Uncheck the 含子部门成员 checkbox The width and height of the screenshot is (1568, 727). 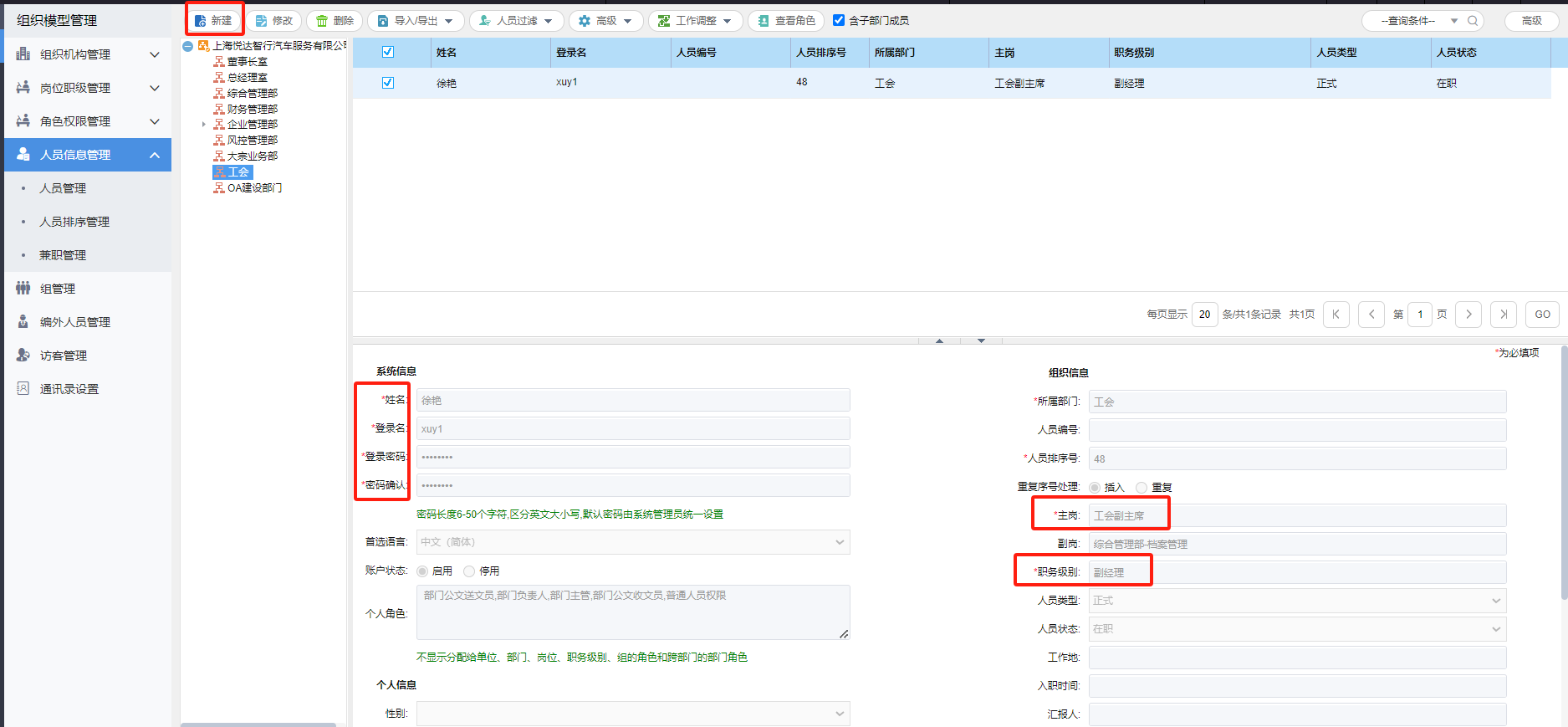tap(839, 20)
